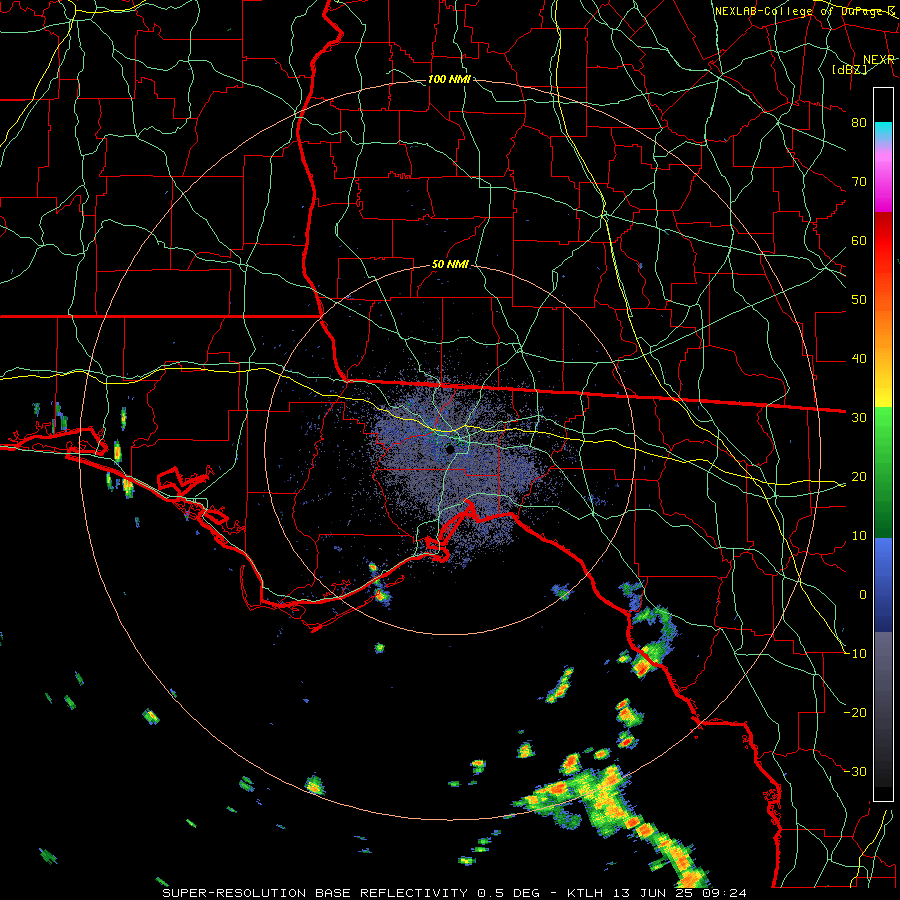Click the 80 value on the dBZ scale
The image size is (900, 900).
click(859, 122)
